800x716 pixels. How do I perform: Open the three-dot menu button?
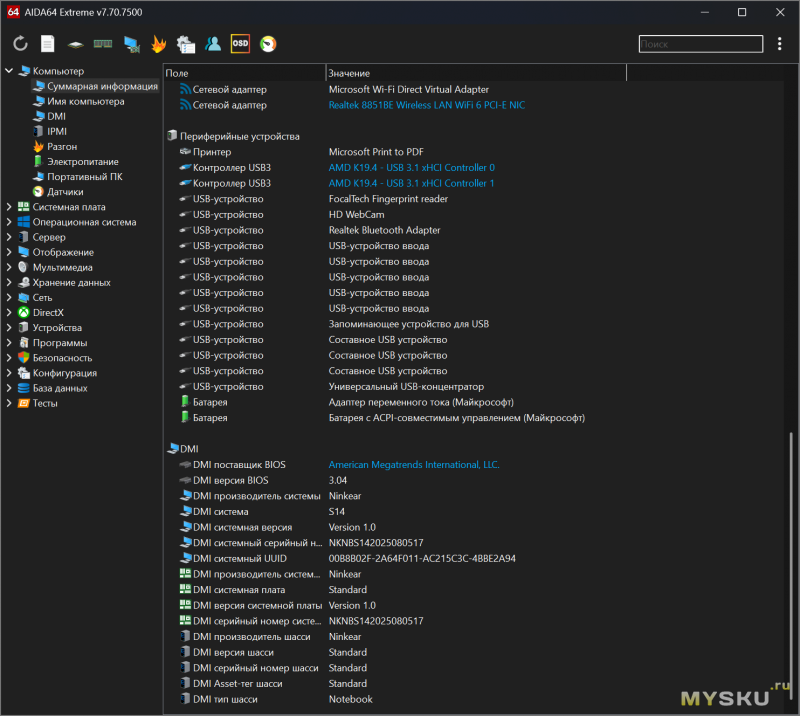tap(779, 44)
